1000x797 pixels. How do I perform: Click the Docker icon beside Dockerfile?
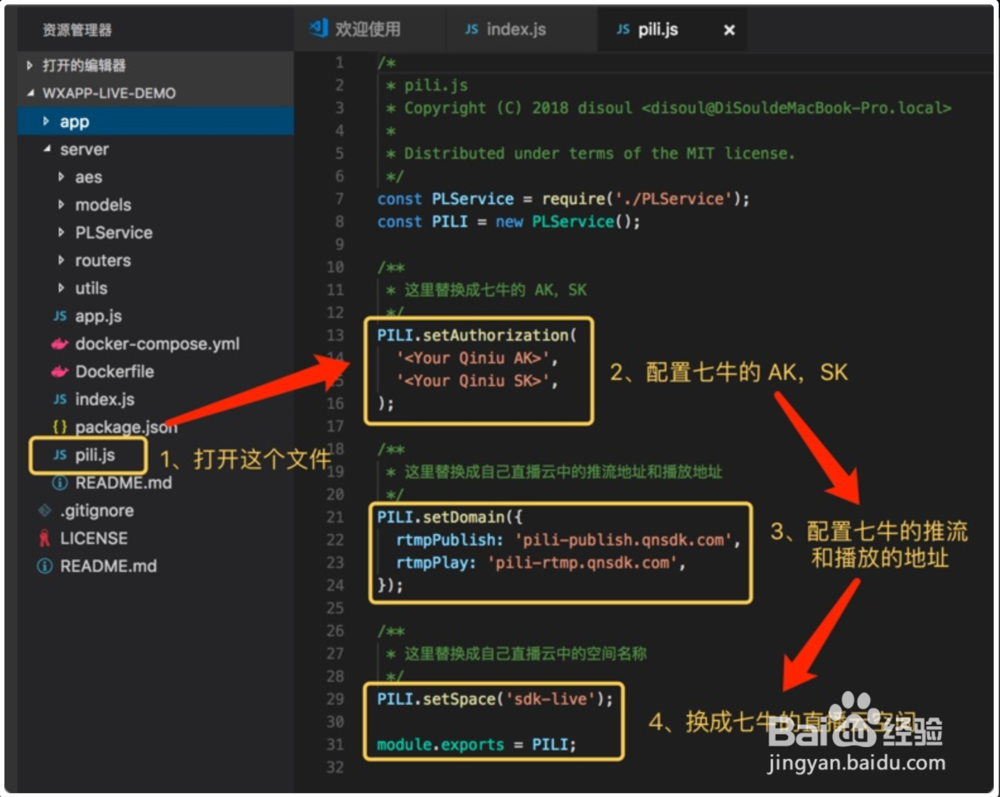tap(59, 372)
